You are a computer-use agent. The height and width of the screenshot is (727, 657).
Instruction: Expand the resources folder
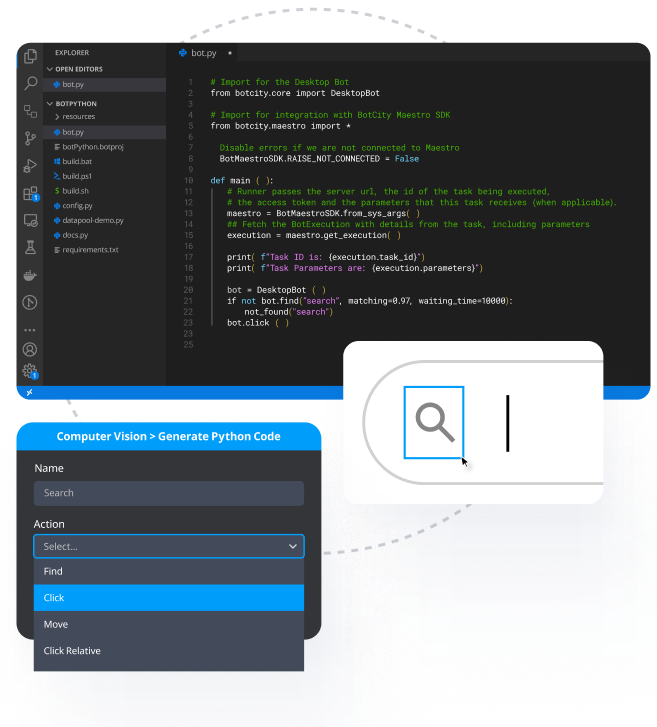point(79,117)
